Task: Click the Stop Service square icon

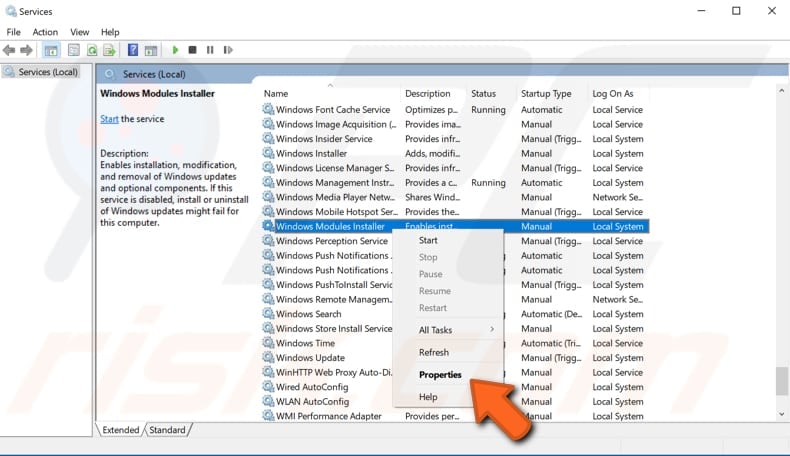Action: point(192,50)
